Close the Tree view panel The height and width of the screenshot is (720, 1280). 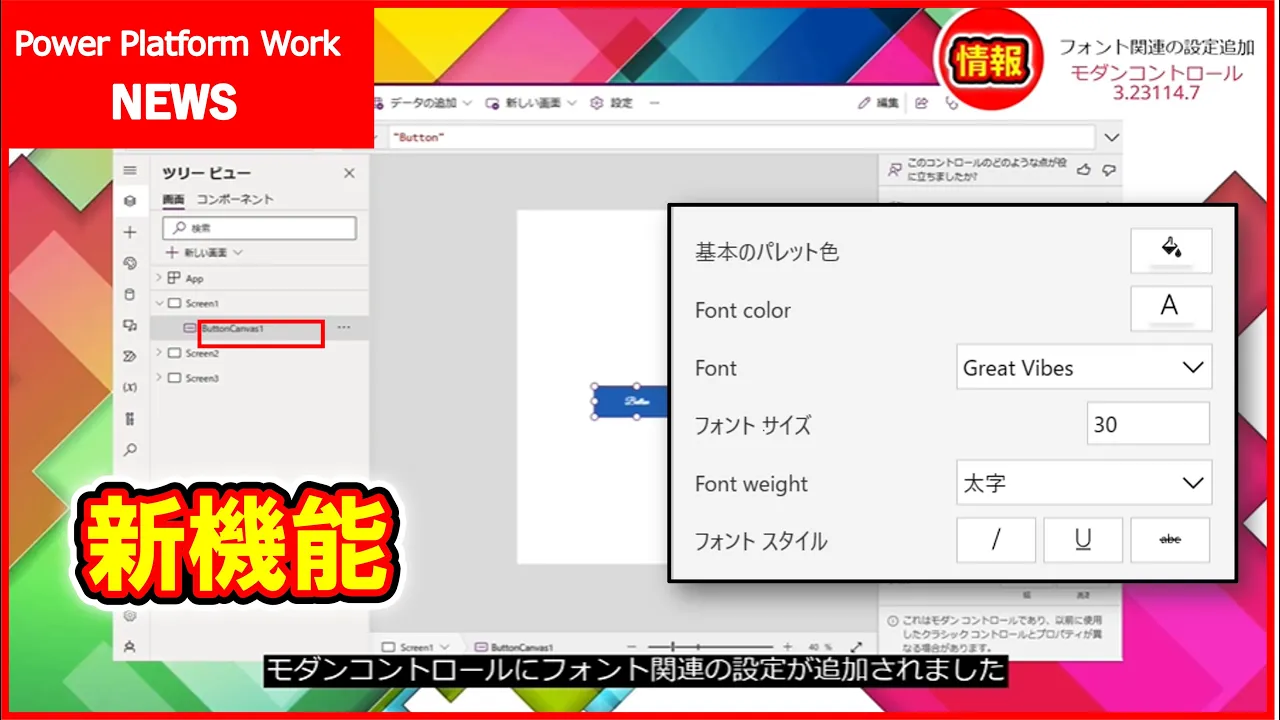click(349, 173)
